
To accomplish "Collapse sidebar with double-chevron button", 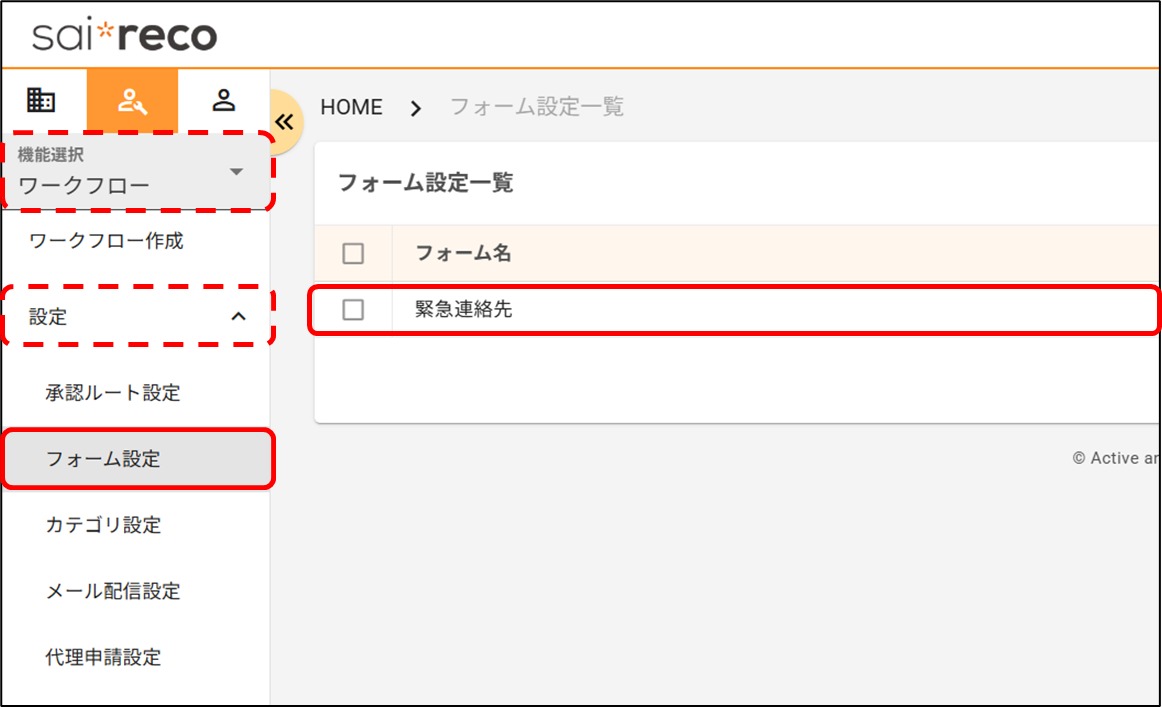I will click(285, 122).
